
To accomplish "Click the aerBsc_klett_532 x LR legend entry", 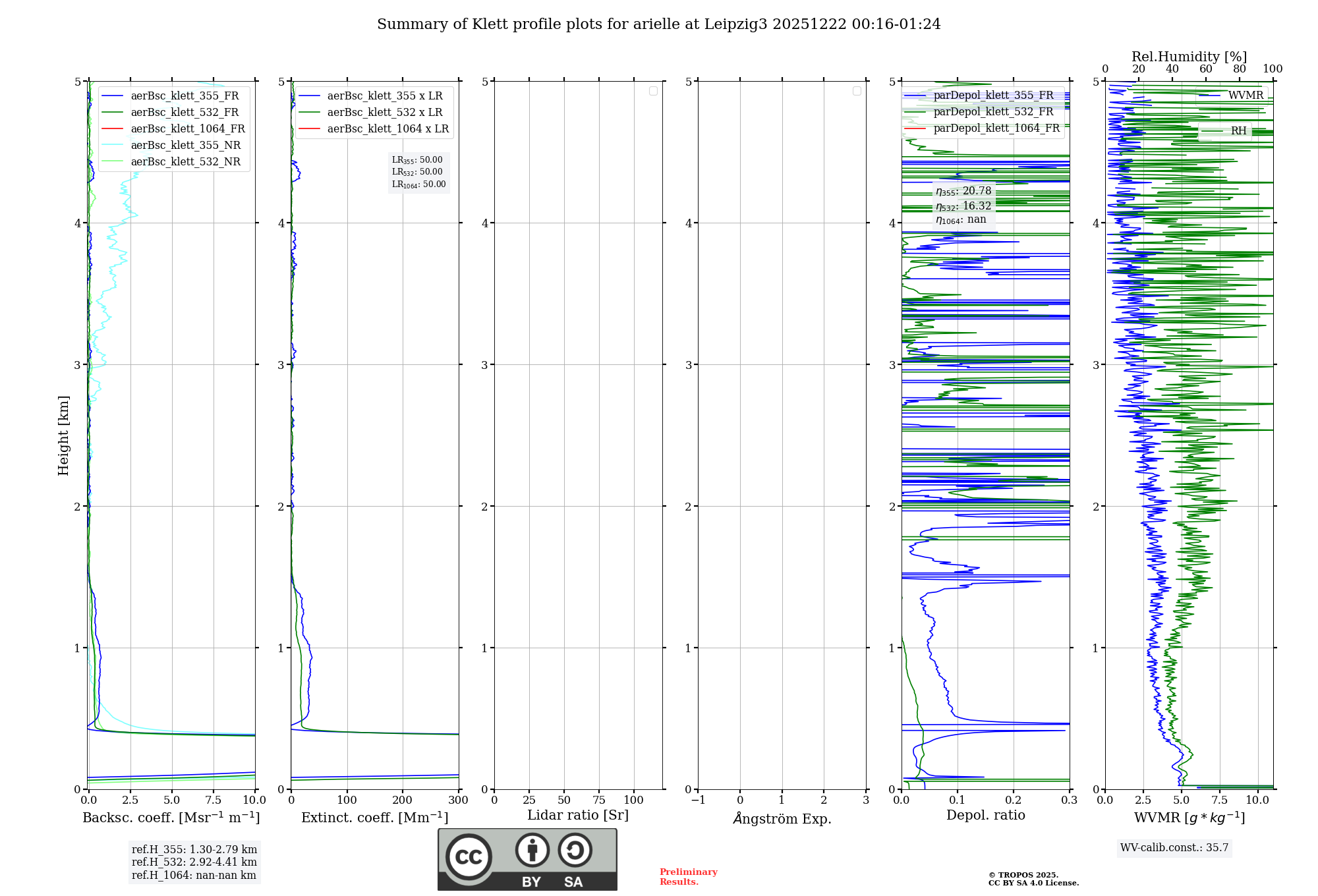I will point(384,113).
